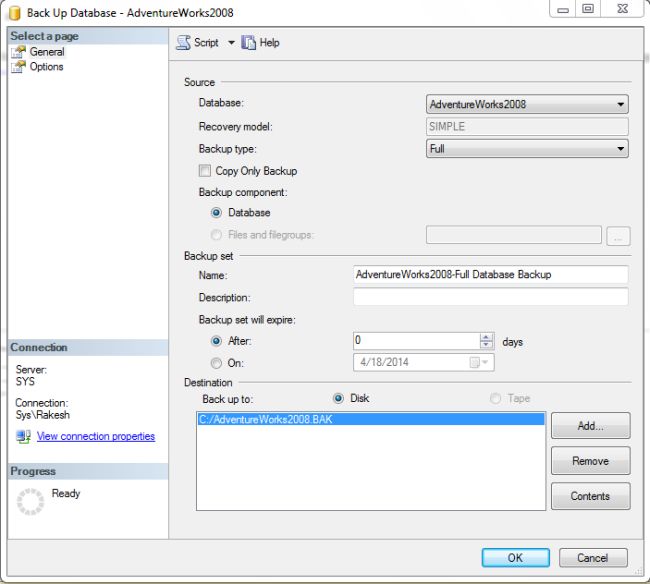
Task: Click the Contents button
Action: click(591, 496)
